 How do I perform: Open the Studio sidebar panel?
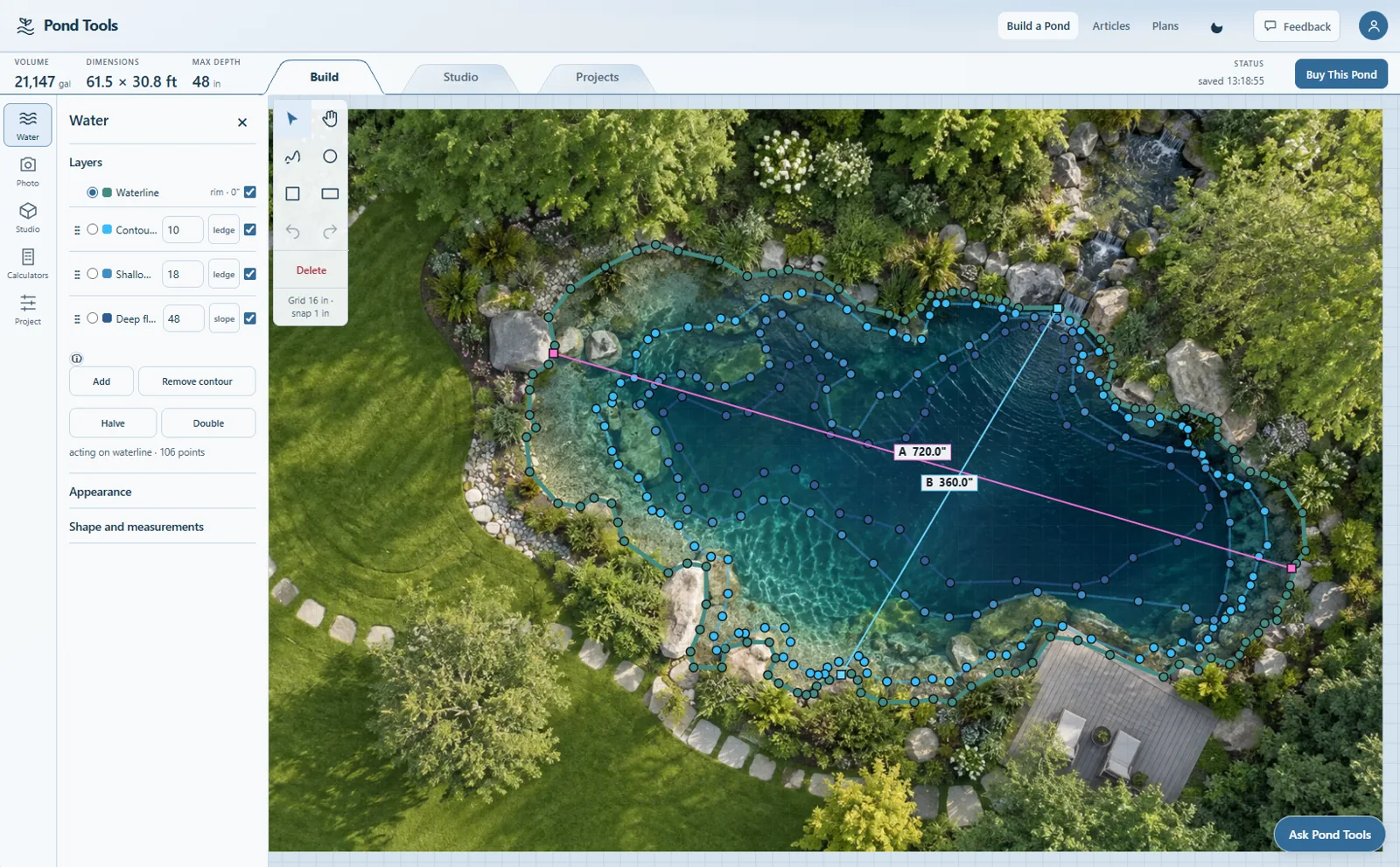(x=28, y=218)
